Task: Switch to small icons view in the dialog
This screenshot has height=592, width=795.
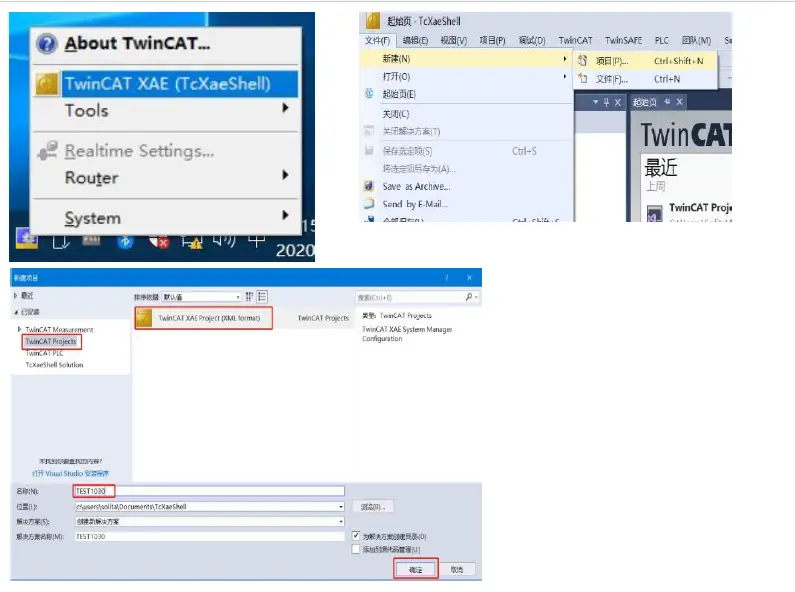Action: point(249,297)
